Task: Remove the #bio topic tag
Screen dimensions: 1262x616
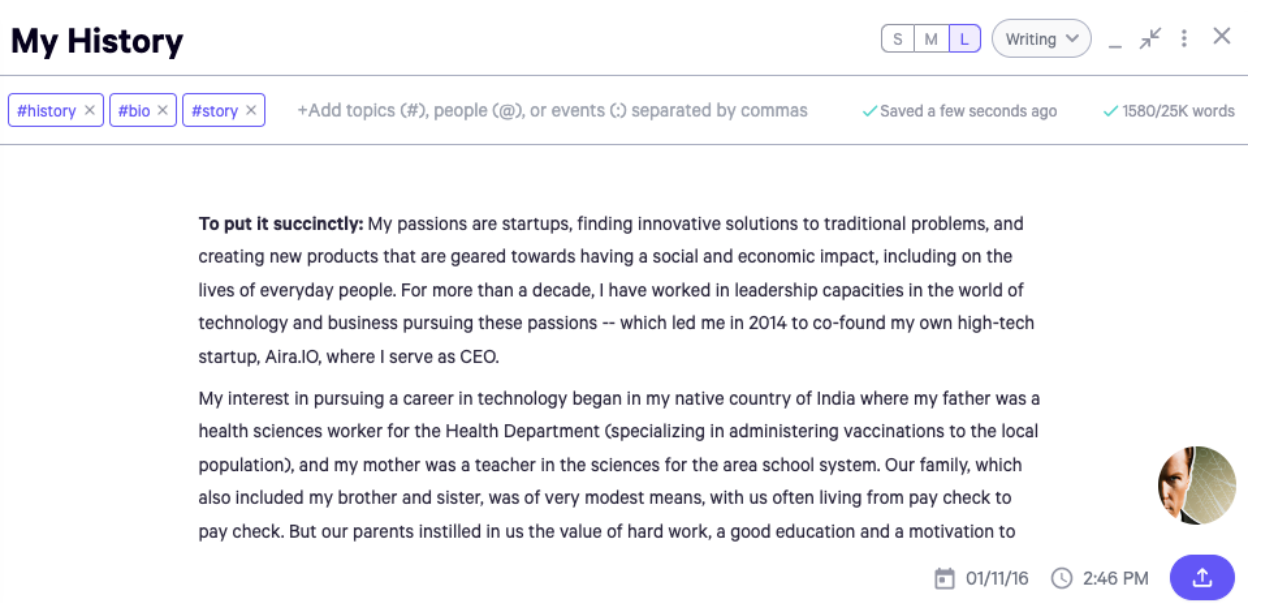Action: (x=163, y=111)
